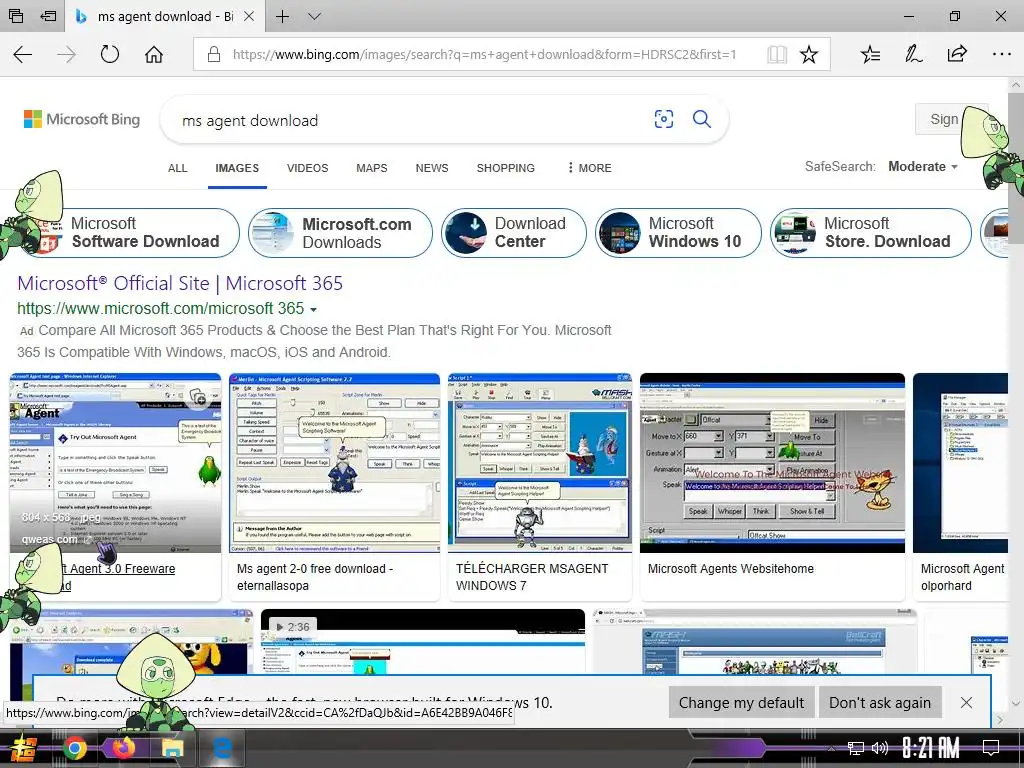Click the visual search camera icon

(664, 119)
